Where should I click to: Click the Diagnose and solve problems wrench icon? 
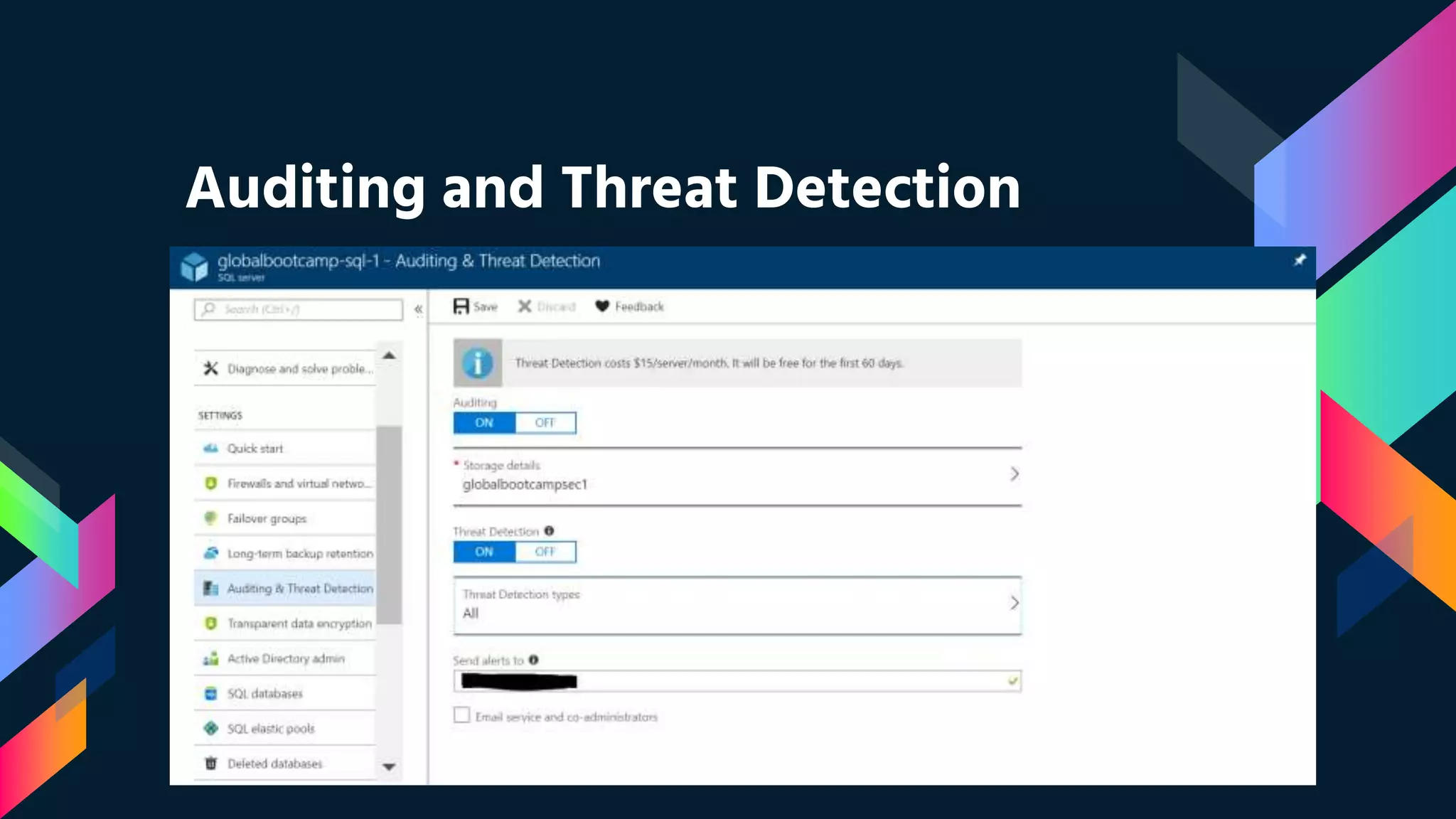pos(210,368)
